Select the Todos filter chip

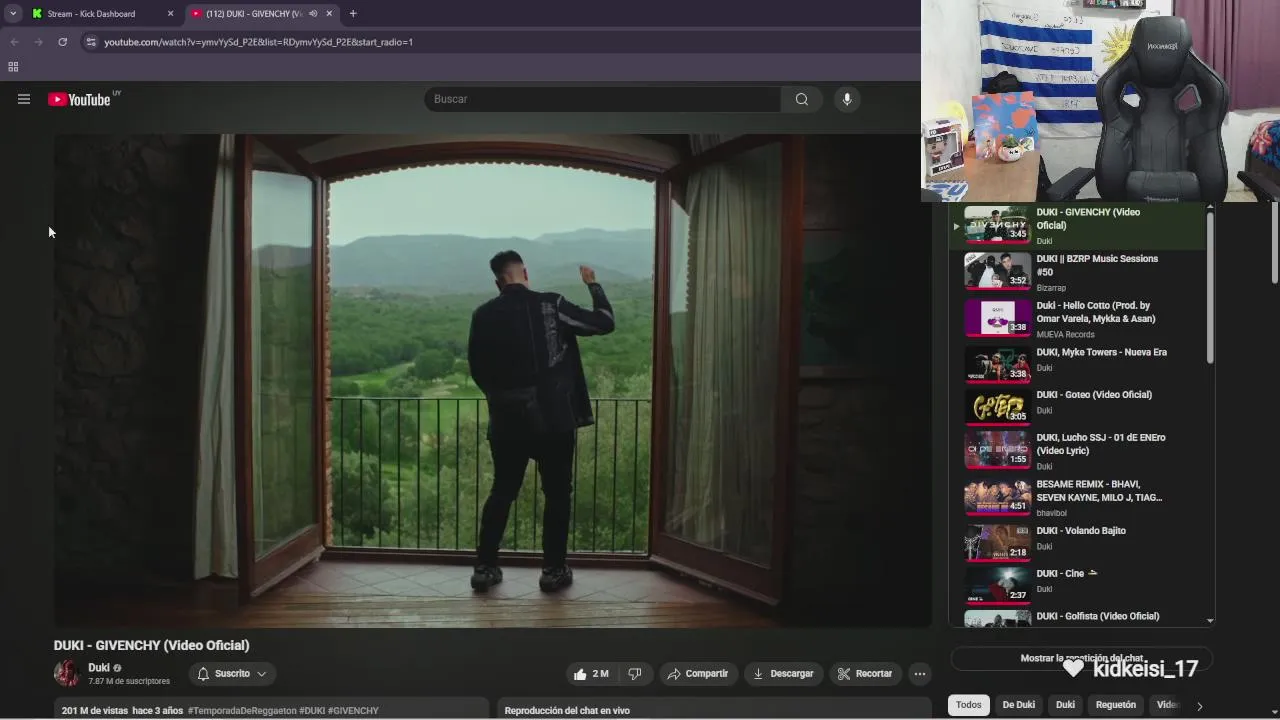968,705
